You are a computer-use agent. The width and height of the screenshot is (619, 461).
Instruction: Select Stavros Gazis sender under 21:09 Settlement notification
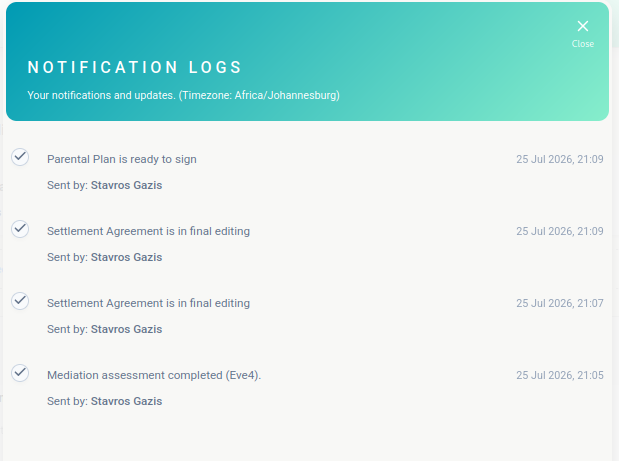[x=126, y=257]
